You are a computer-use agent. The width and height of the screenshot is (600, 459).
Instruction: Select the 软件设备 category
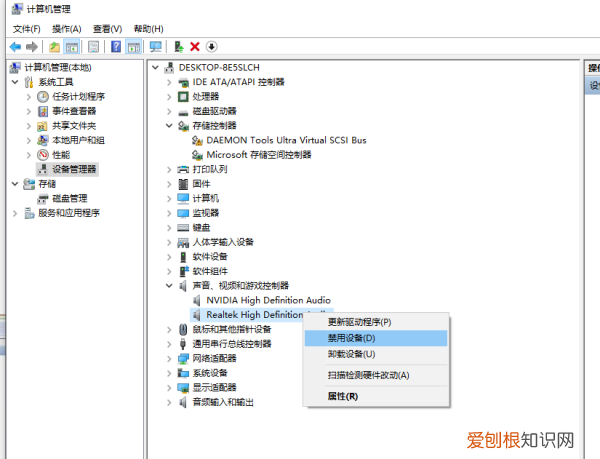[210, 257]
